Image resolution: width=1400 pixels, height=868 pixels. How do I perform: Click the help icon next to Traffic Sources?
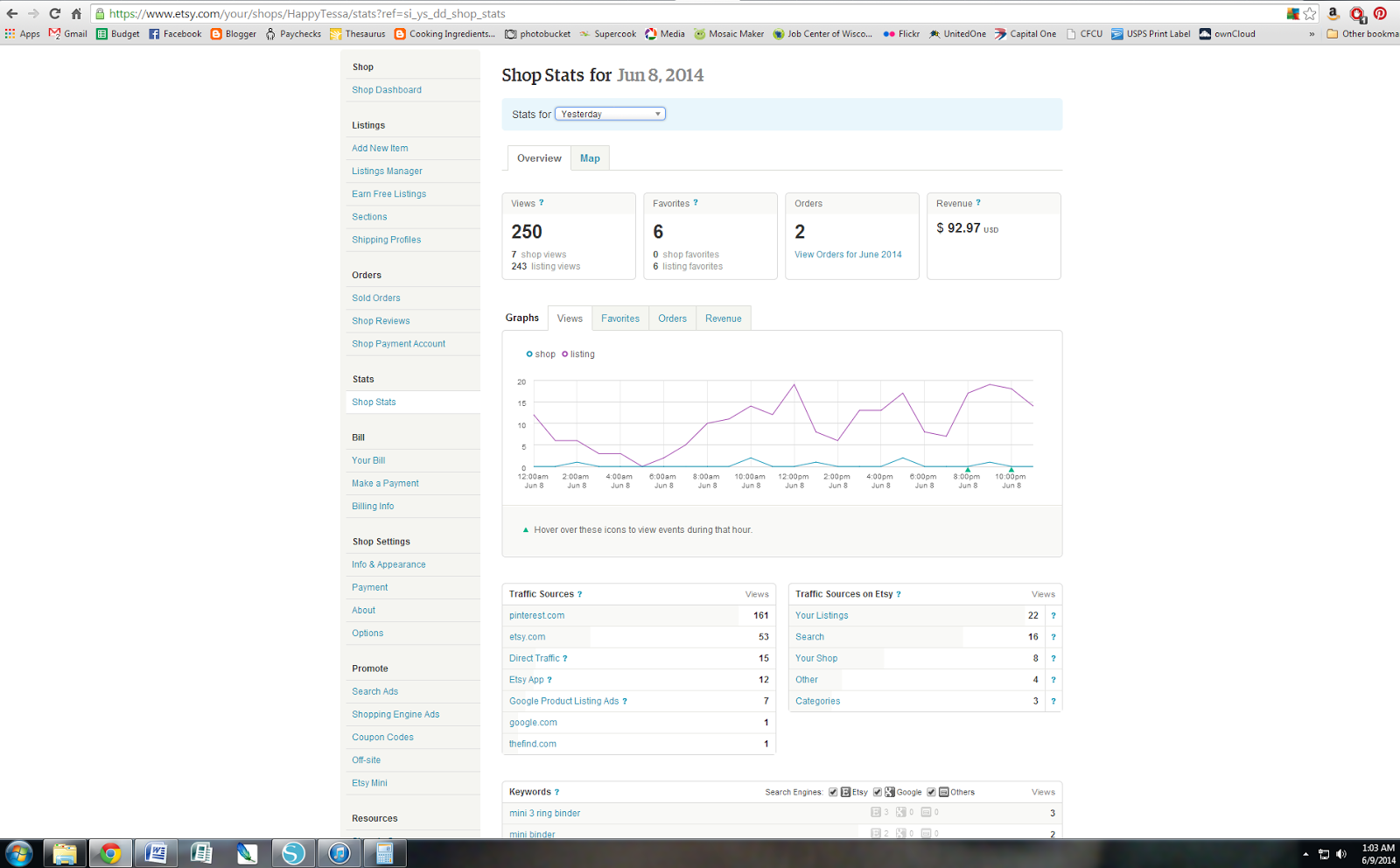tap(579, 594)
